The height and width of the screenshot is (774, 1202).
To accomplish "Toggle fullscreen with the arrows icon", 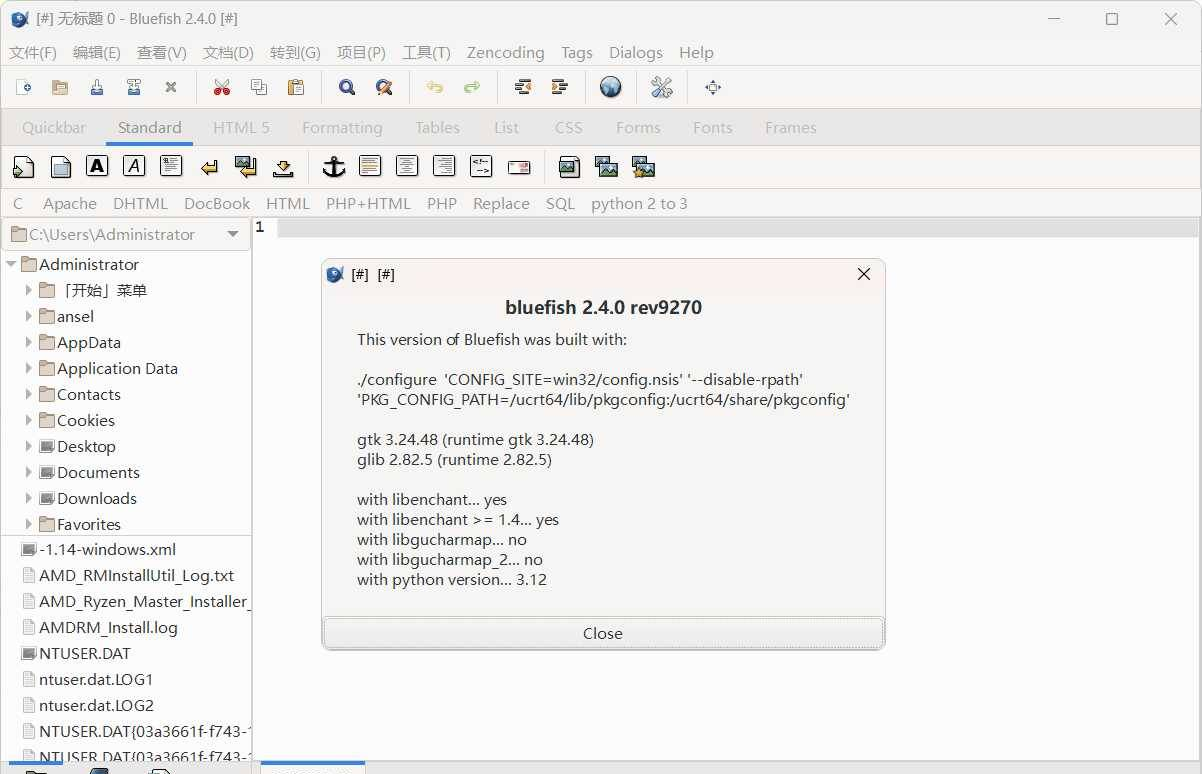I will pos(713,88).
